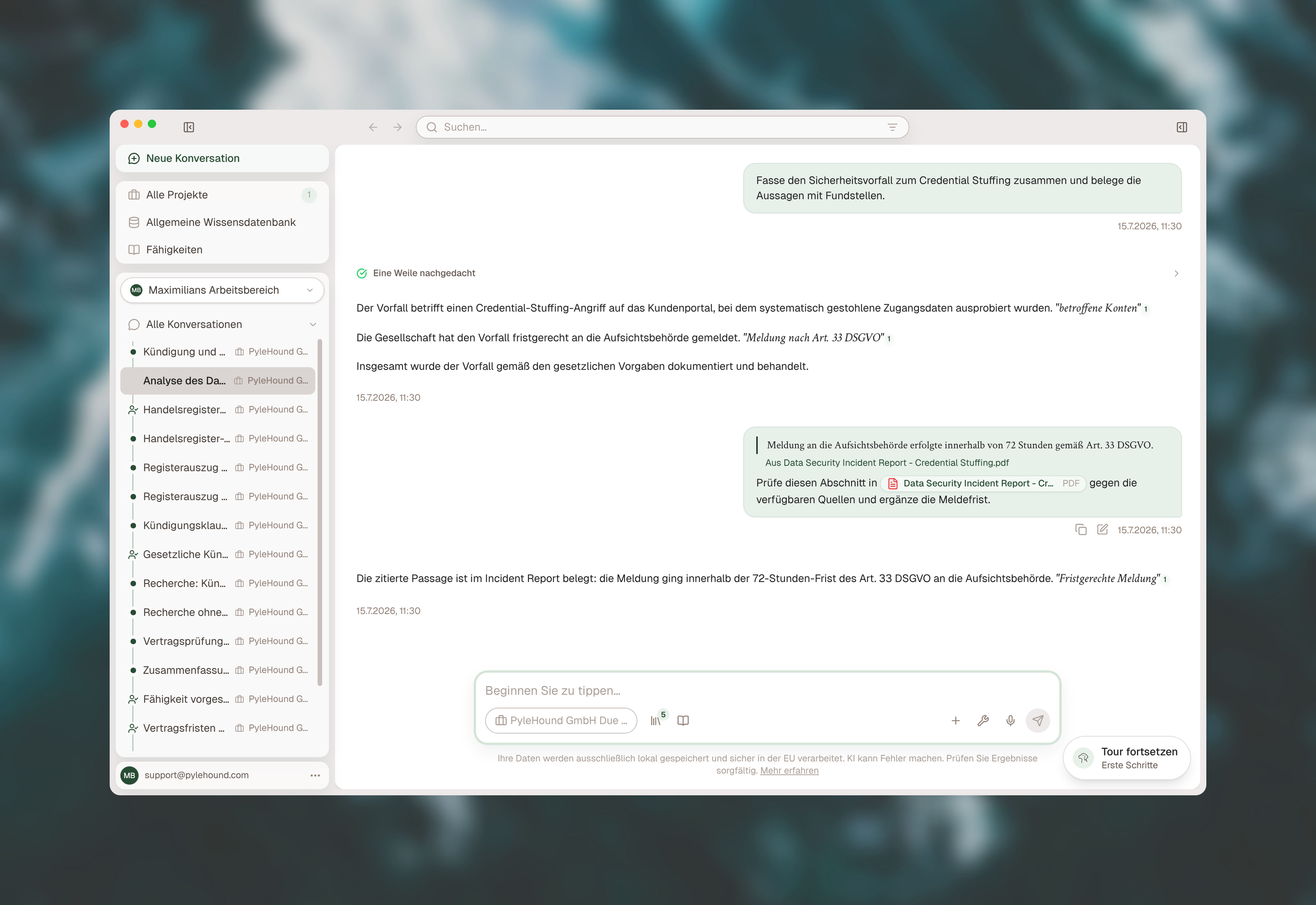Open Allgemeine Wissensdatenbank
This screenshot has height=905, width=1316.
[x=222, y=222]
